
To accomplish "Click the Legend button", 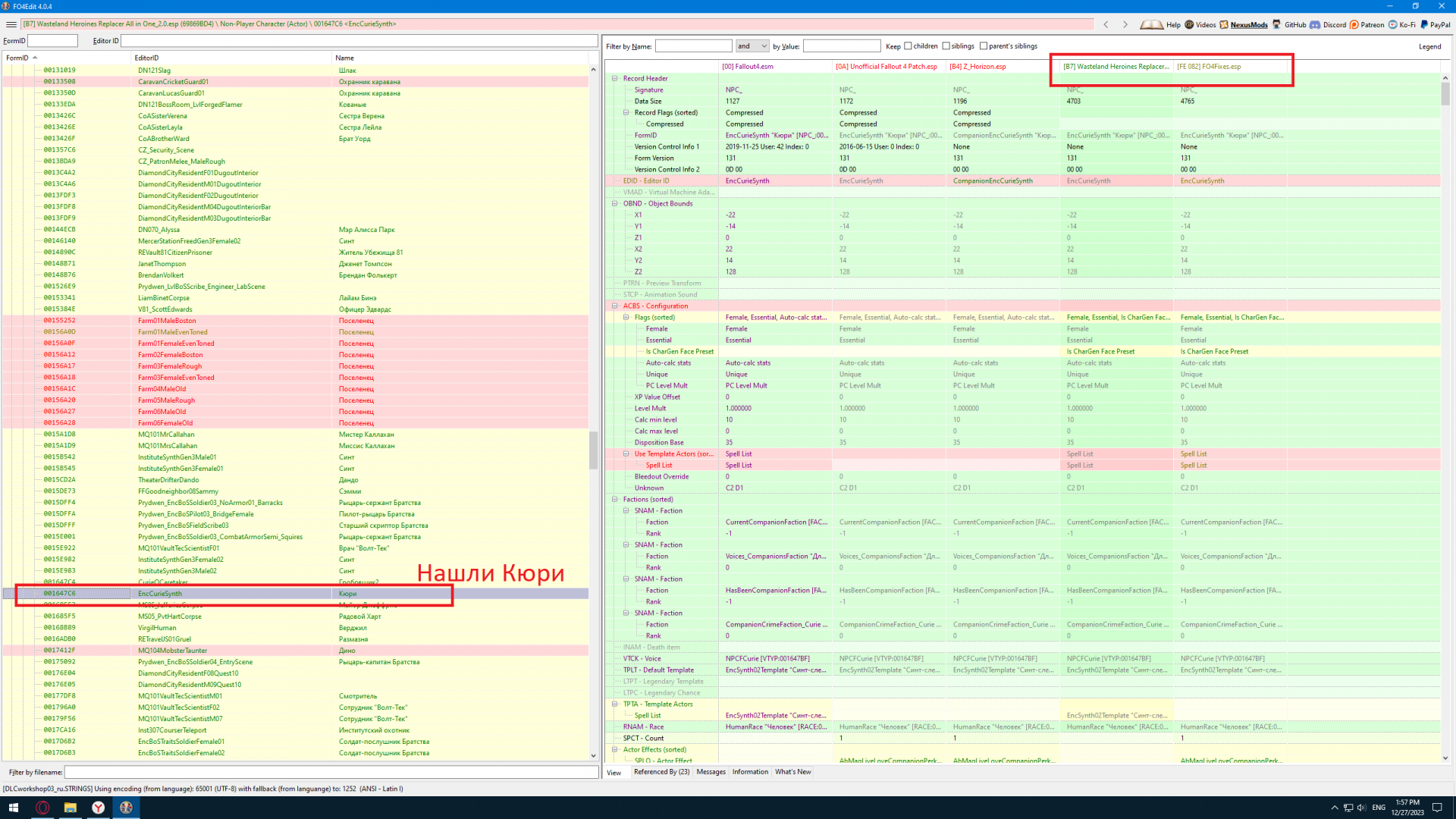I will [x=1429, y=47].
